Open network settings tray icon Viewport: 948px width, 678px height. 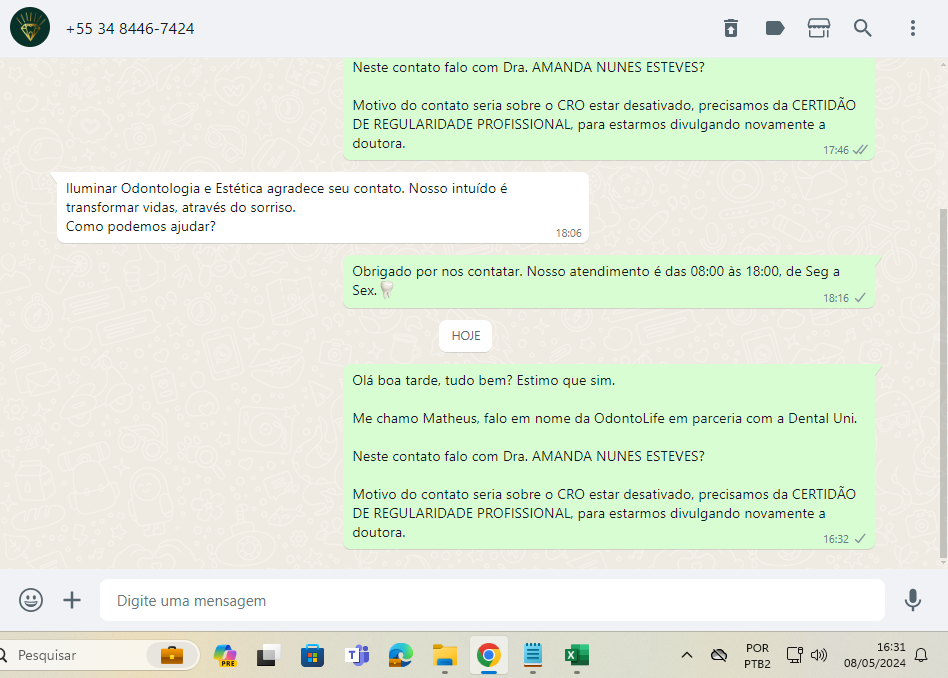[x=794, y=655]
